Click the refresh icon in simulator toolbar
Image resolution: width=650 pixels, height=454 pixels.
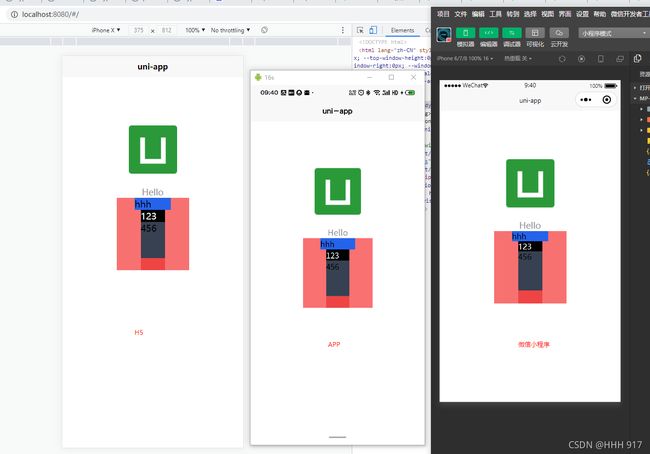[562, 59]
